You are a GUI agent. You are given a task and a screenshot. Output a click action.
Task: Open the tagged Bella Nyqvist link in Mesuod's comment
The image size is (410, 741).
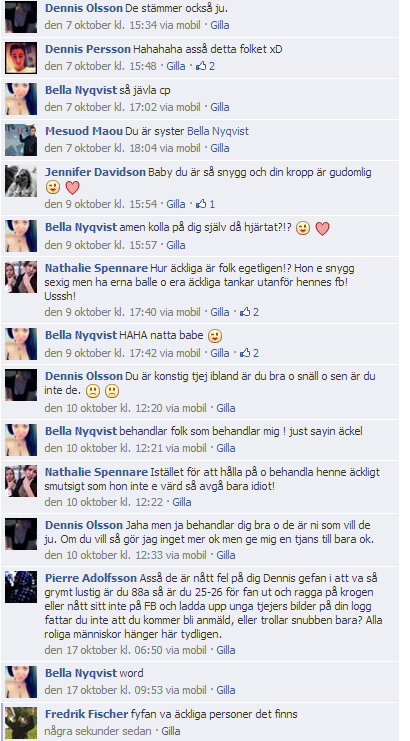218,131
